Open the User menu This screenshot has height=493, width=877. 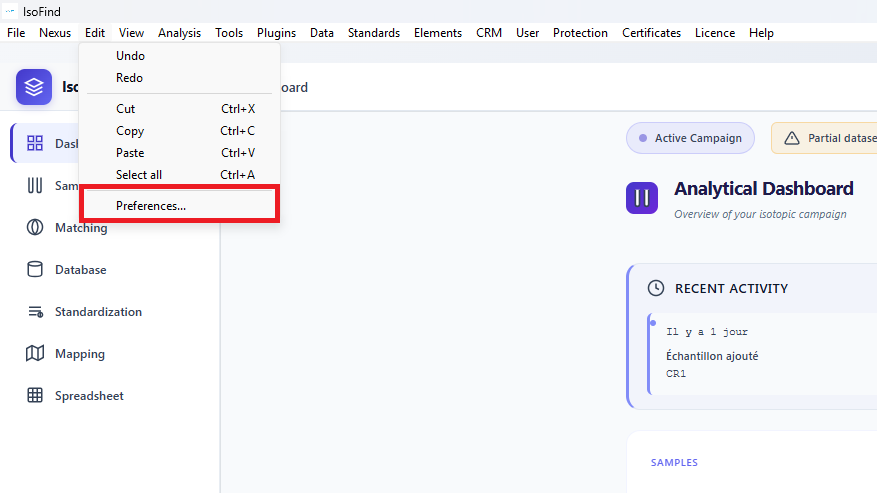(x=527, y=33)
